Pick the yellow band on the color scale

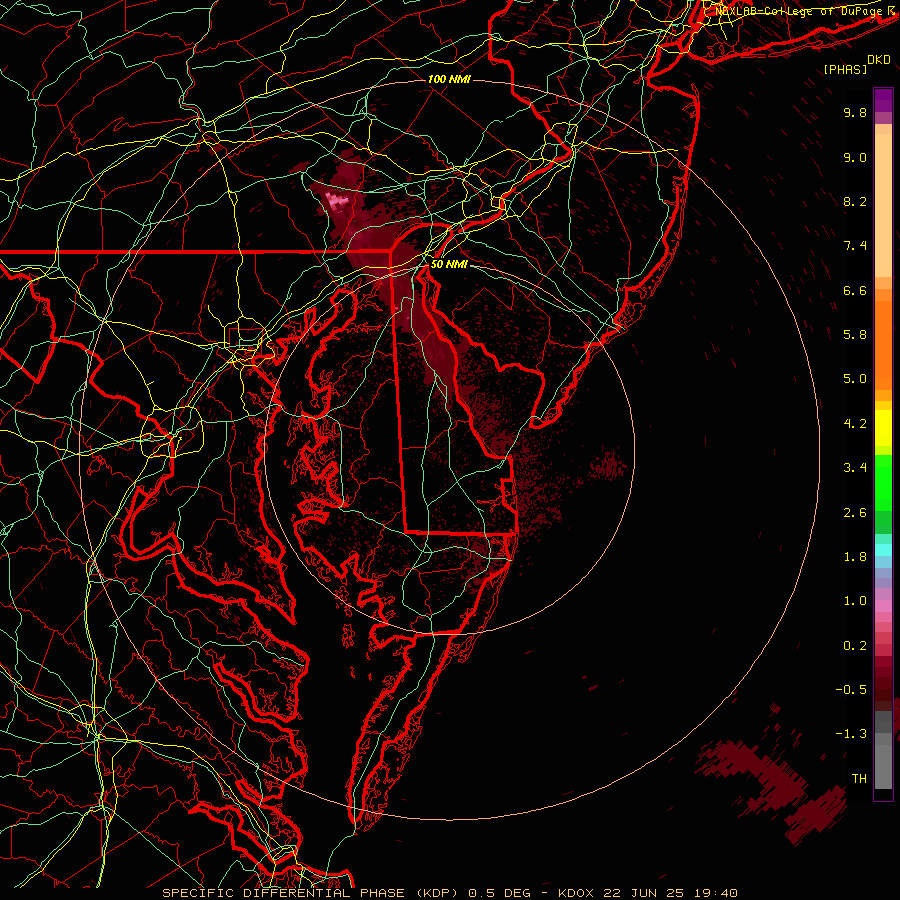point(883,428)
